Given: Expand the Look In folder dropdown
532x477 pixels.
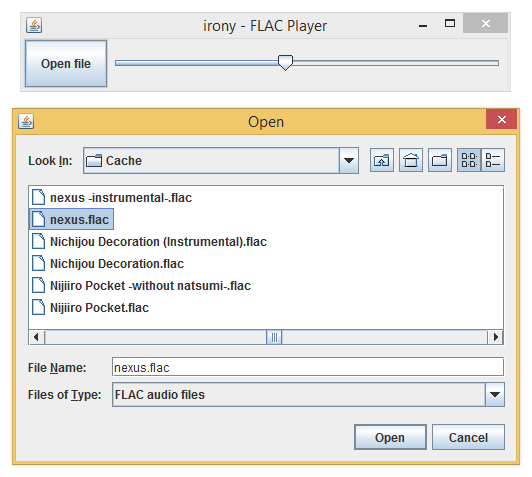Looking at the screenshot, I should (x=349, y=160).
